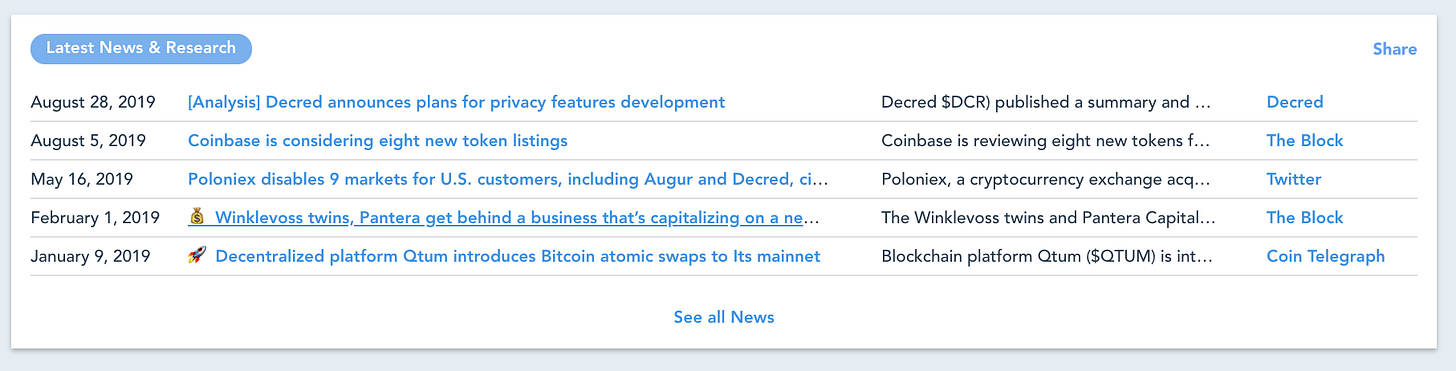The width and height of the screenshot is (1456, 371).
Task: Share the news list
Action: [x=1394, y=49]
